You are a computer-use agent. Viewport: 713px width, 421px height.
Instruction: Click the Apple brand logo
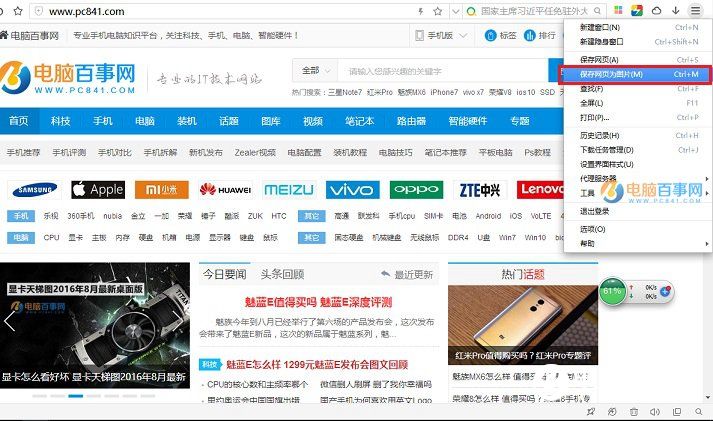click(x=98, y=190)
